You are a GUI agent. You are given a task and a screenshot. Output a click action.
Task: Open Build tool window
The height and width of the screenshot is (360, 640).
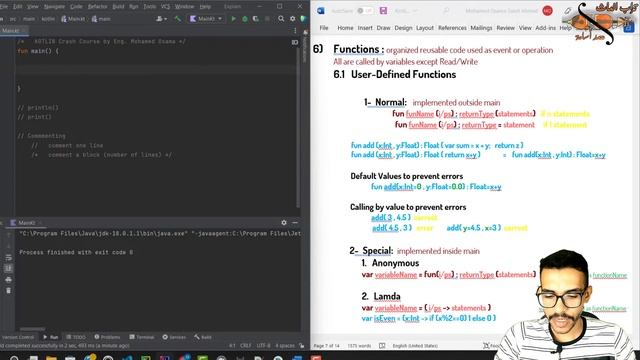point(203,337)
